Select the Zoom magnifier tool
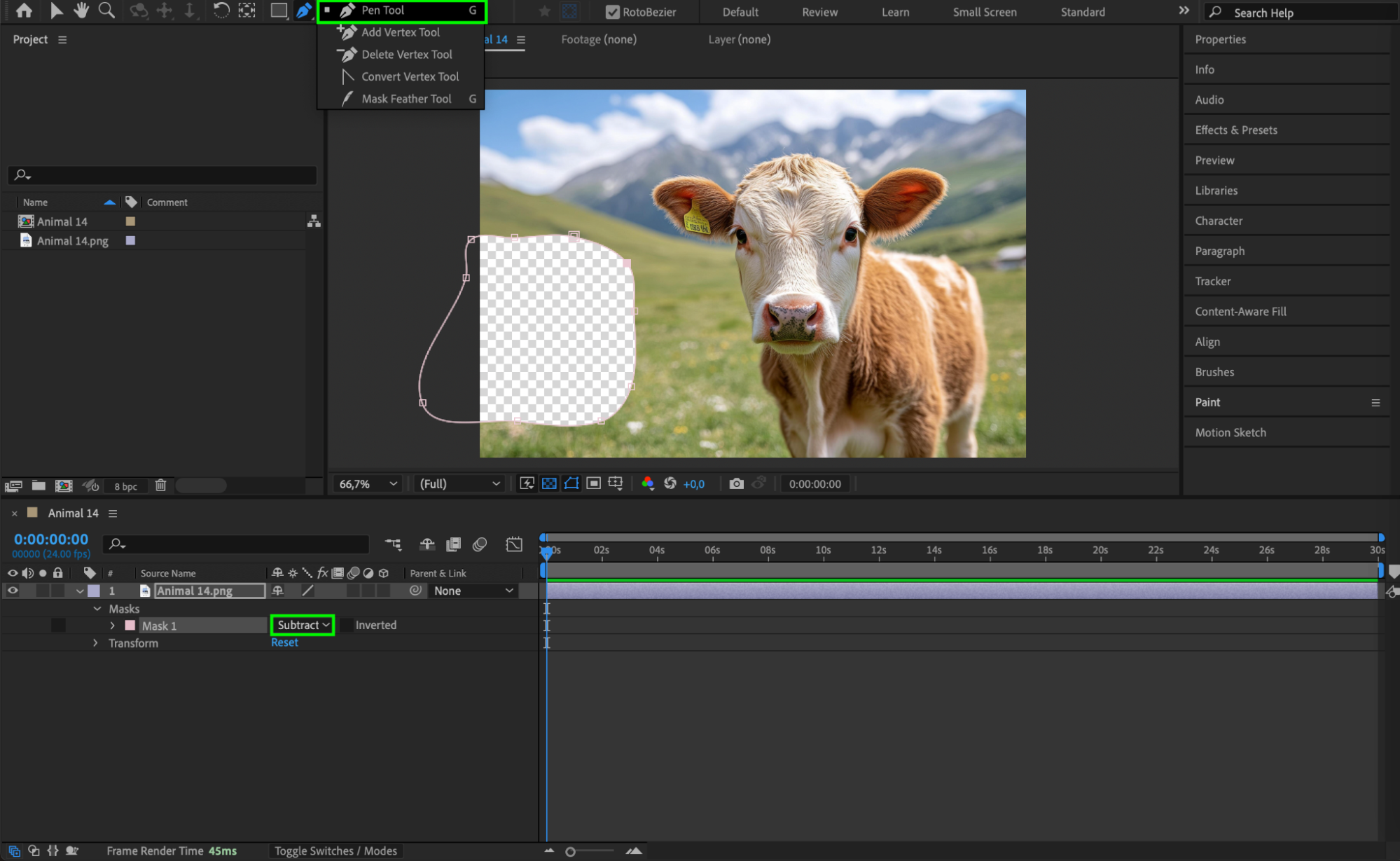The image size is (1400, 861). 106,11
